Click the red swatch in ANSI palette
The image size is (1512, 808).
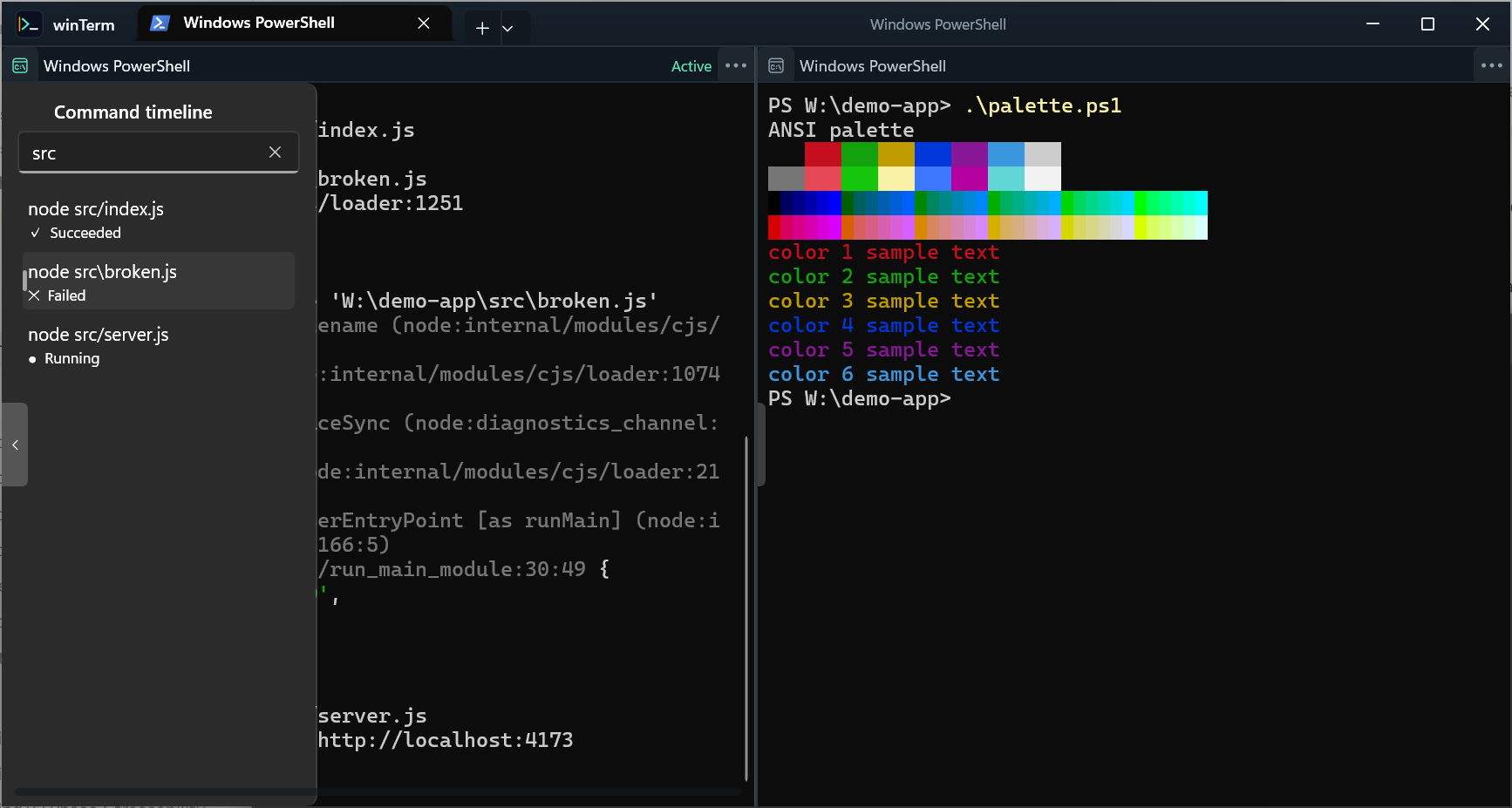823,154
